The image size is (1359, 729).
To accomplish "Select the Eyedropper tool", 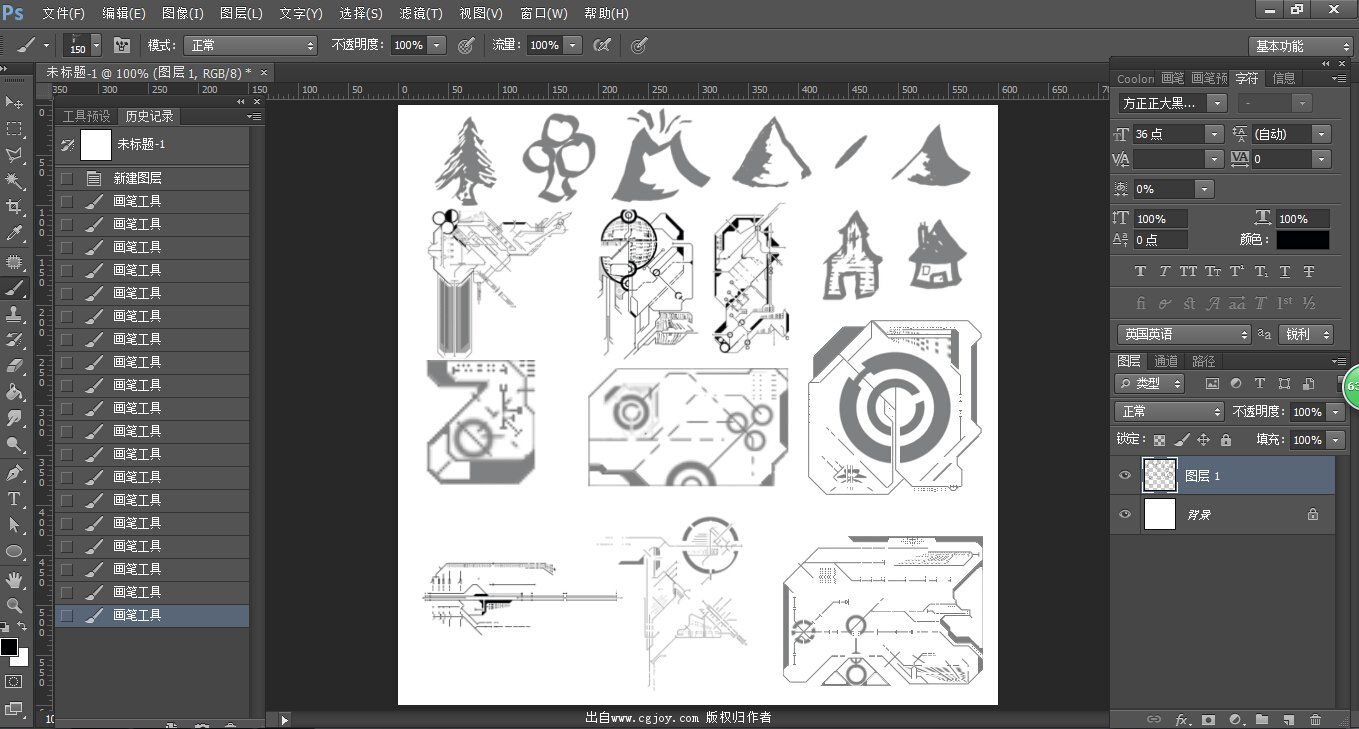I will coord(14,233).
